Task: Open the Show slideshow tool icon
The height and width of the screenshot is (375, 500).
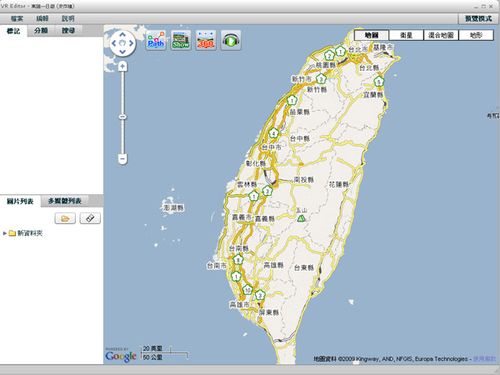Action: pos(181,40)
